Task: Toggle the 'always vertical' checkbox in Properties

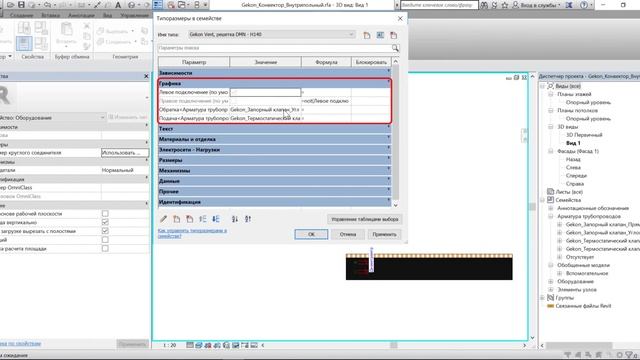Action: [x=105, y=222]
